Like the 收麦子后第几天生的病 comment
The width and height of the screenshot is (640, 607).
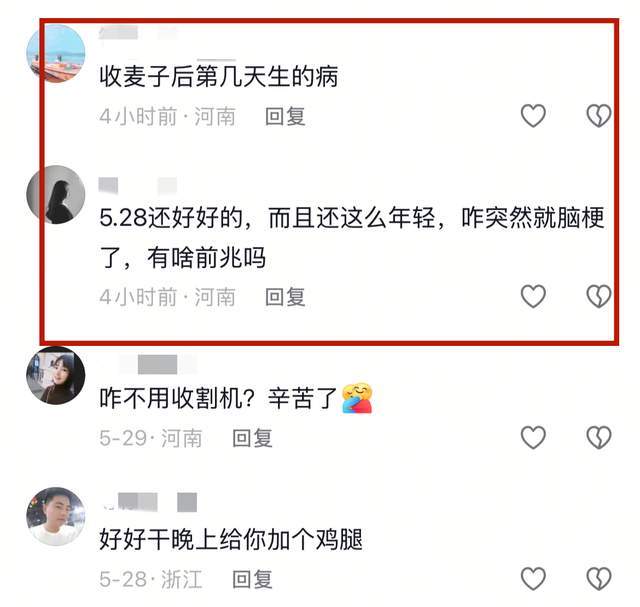coord(533,116)
